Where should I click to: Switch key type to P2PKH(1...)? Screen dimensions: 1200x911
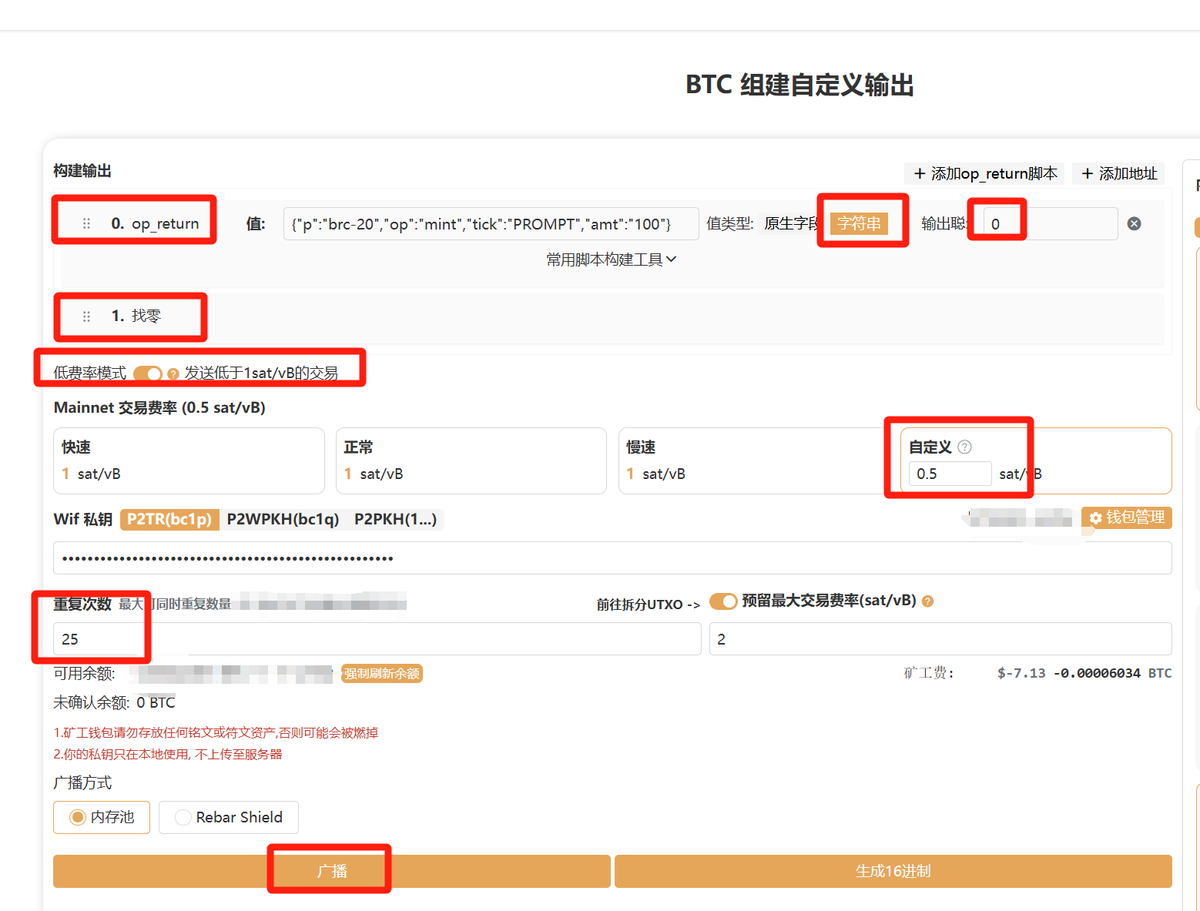[x=396, y=519]
